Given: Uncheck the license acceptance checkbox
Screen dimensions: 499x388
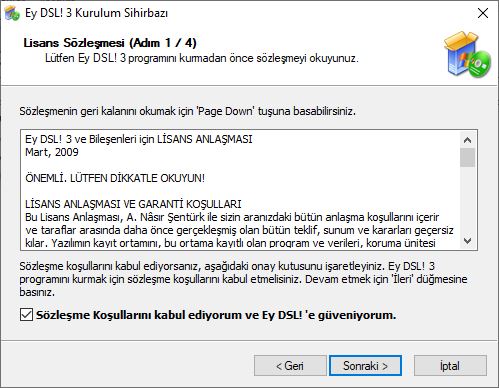Looking at the screenshot, I should coord(26,315).
